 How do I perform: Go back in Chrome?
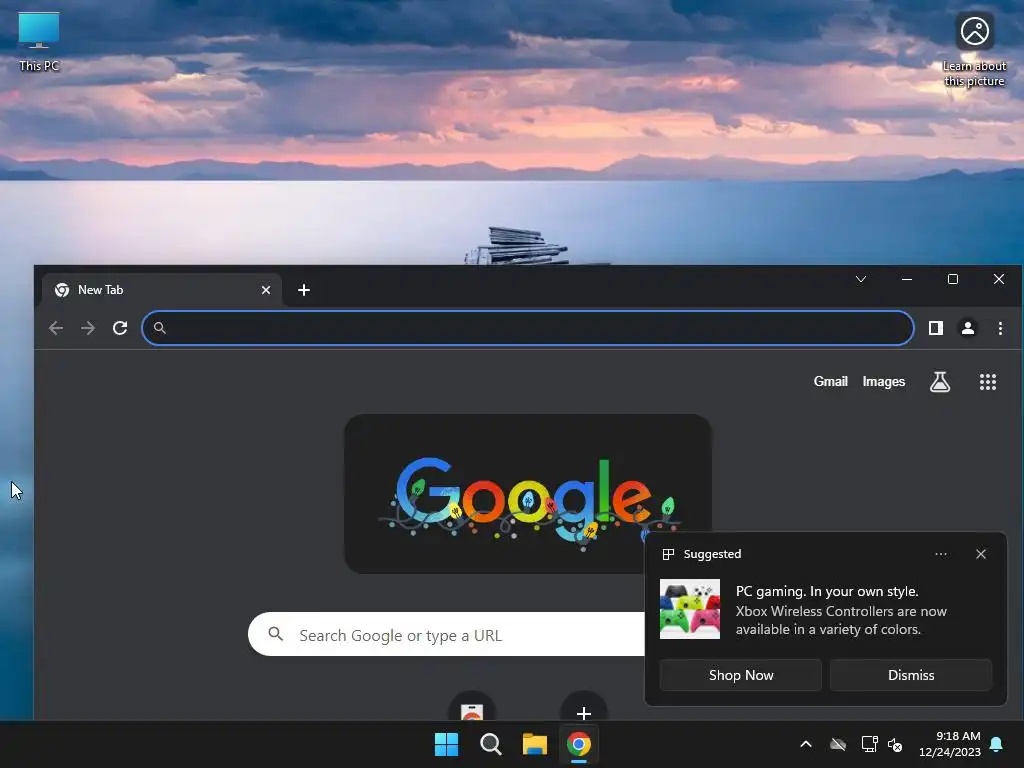[56, 328]
